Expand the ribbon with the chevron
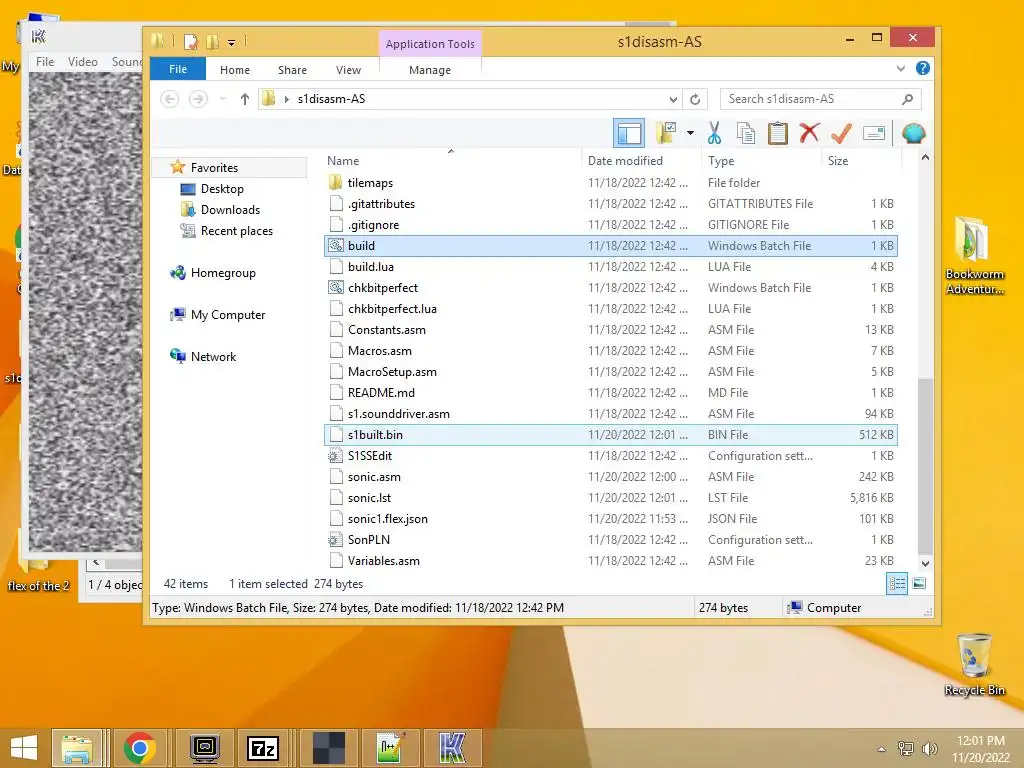The width and height of the screenshot is (1024, 768). pyautogui.click(x=901, y=68)
